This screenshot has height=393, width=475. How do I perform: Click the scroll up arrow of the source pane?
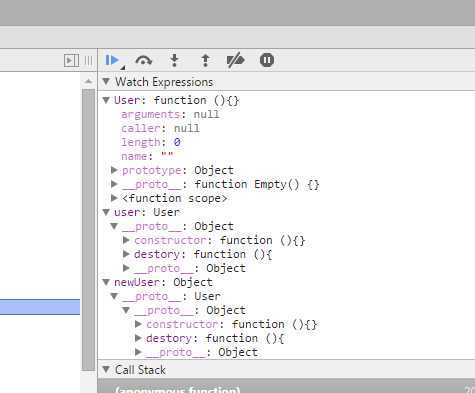point(88,81)
